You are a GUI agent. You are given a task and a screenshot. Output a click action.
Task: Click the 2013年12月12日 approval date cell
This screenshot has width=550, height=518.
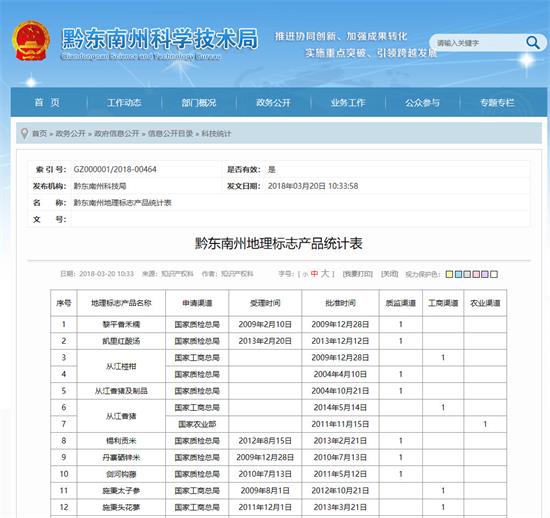[x=340, y=341]
